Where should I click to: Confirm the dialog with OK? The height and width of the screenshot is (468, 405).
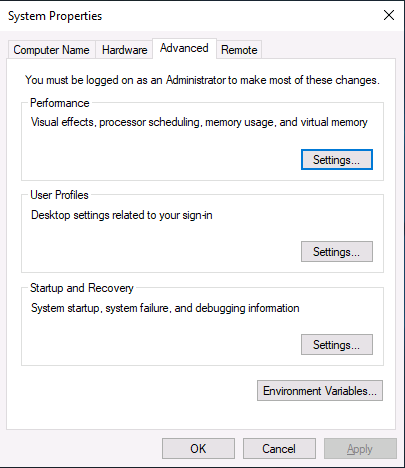click(198, 449)
